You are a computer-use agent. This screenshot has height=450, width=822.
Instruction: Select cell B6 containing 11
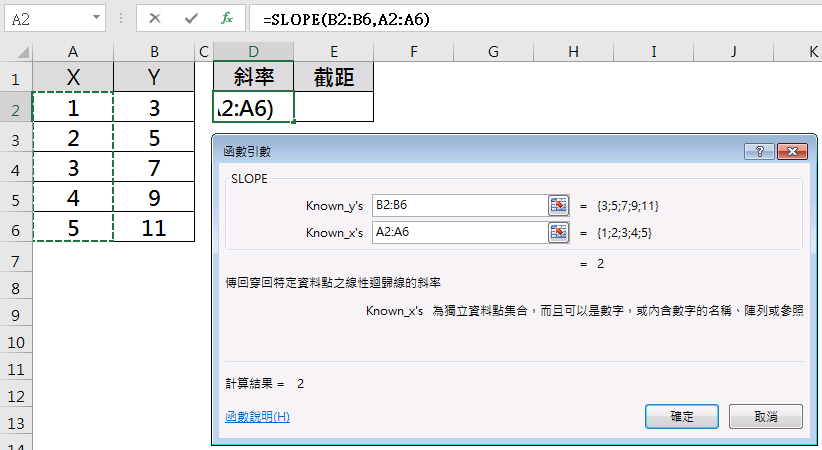[154, 227]
